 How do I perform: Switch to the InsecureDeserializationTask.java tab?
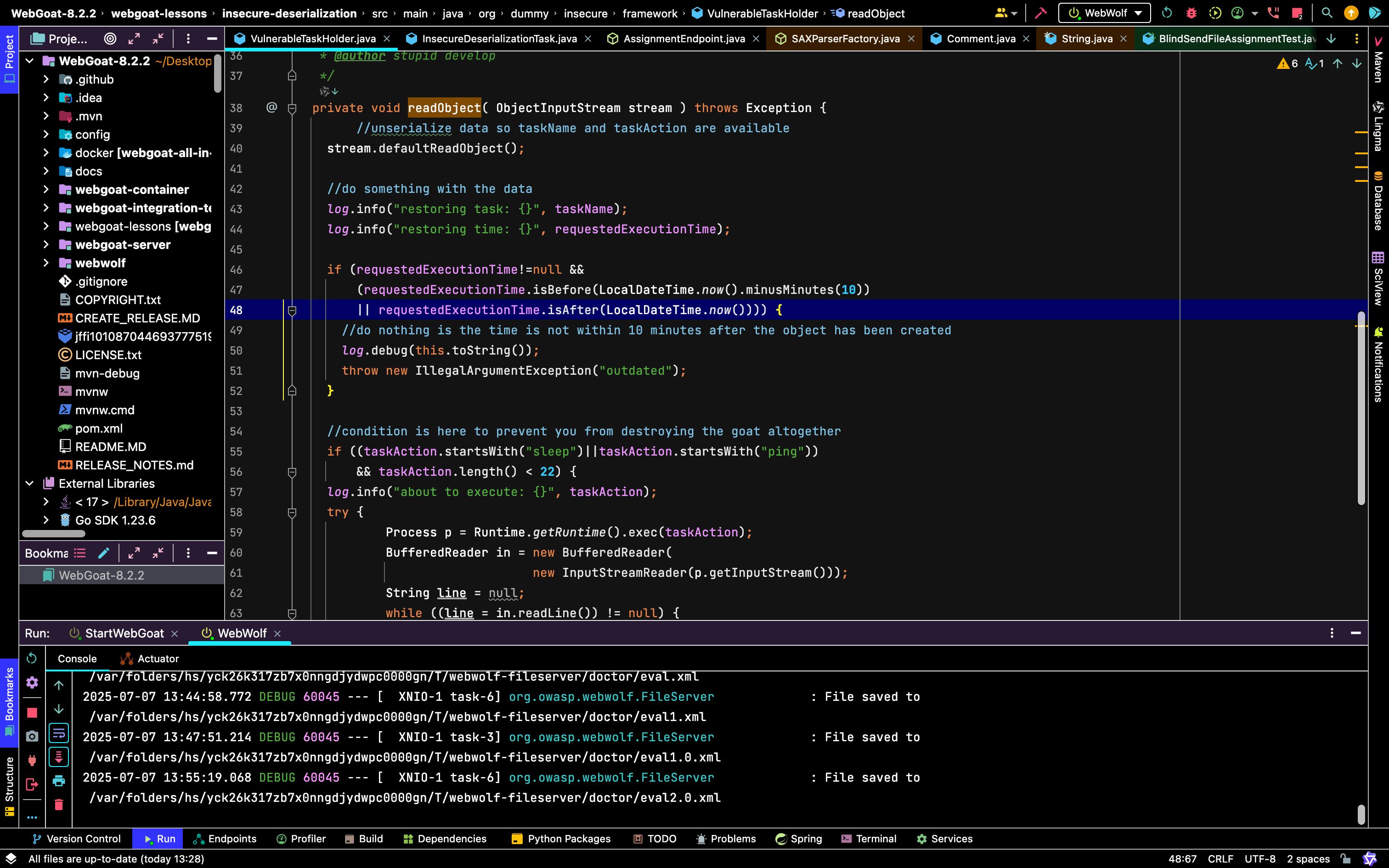pos(499,39)
